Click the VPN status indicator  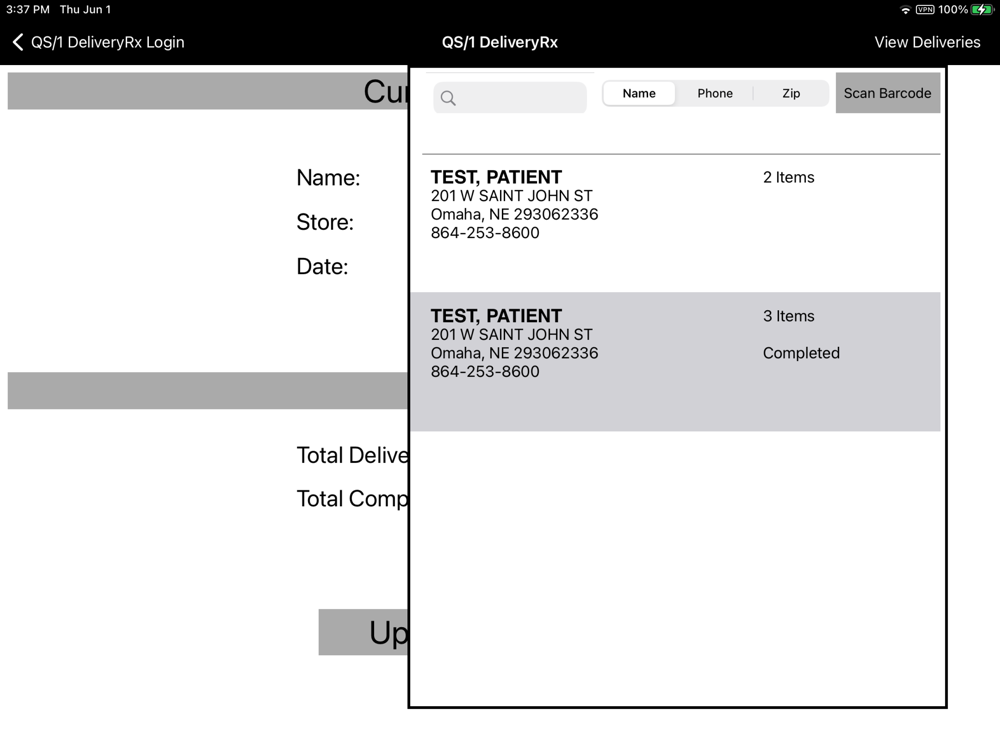[x=925, y=10]
